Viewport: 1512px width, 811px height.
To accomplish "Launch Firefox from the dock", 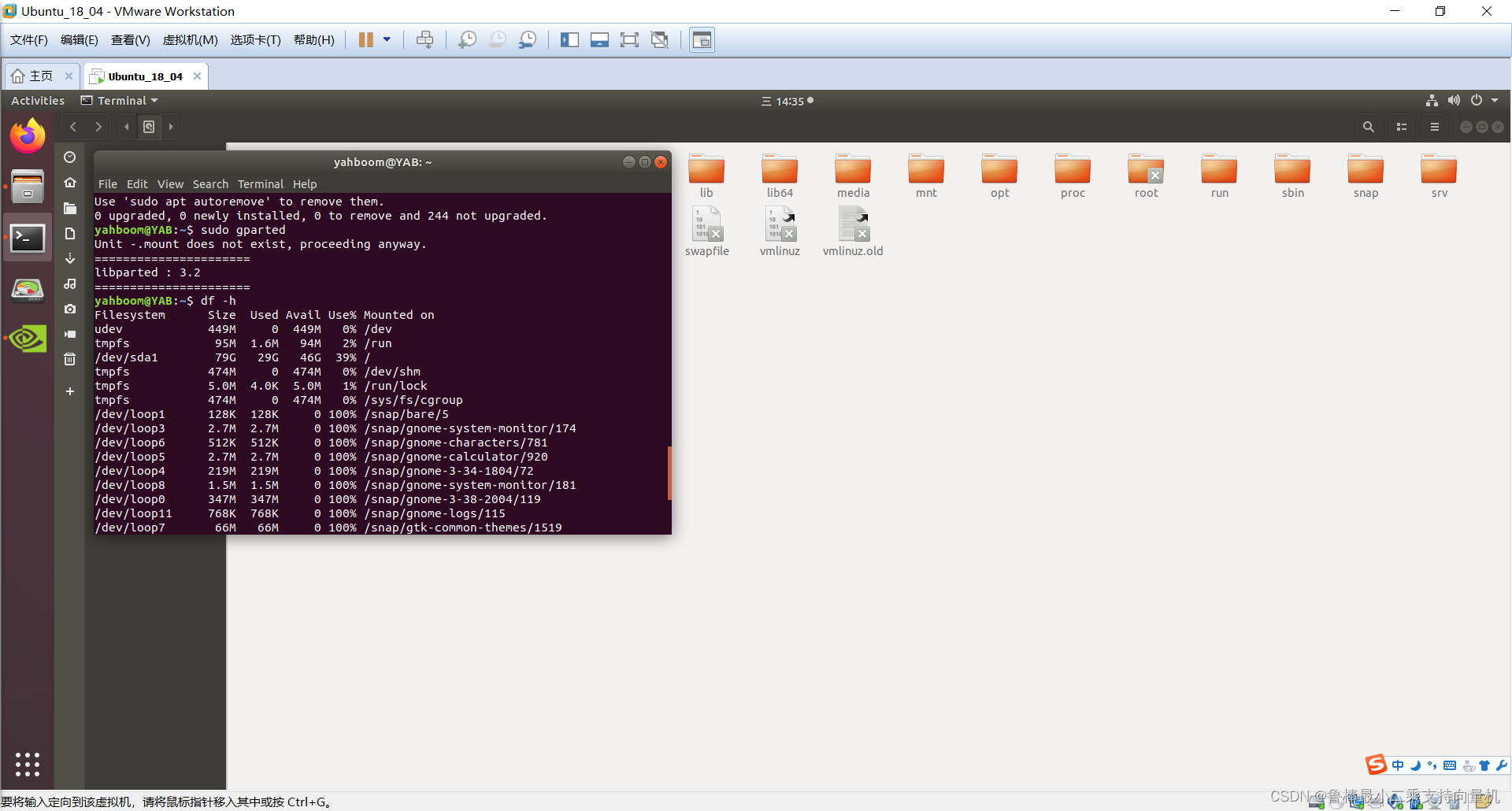I will 28,136.
